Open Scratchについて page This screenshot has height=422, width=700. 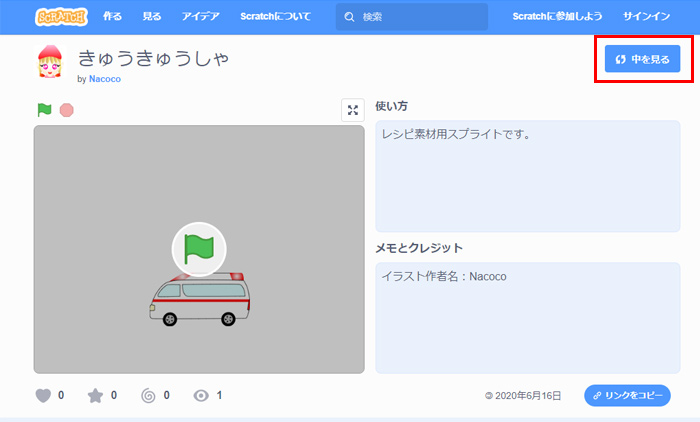tap(275, 17)
